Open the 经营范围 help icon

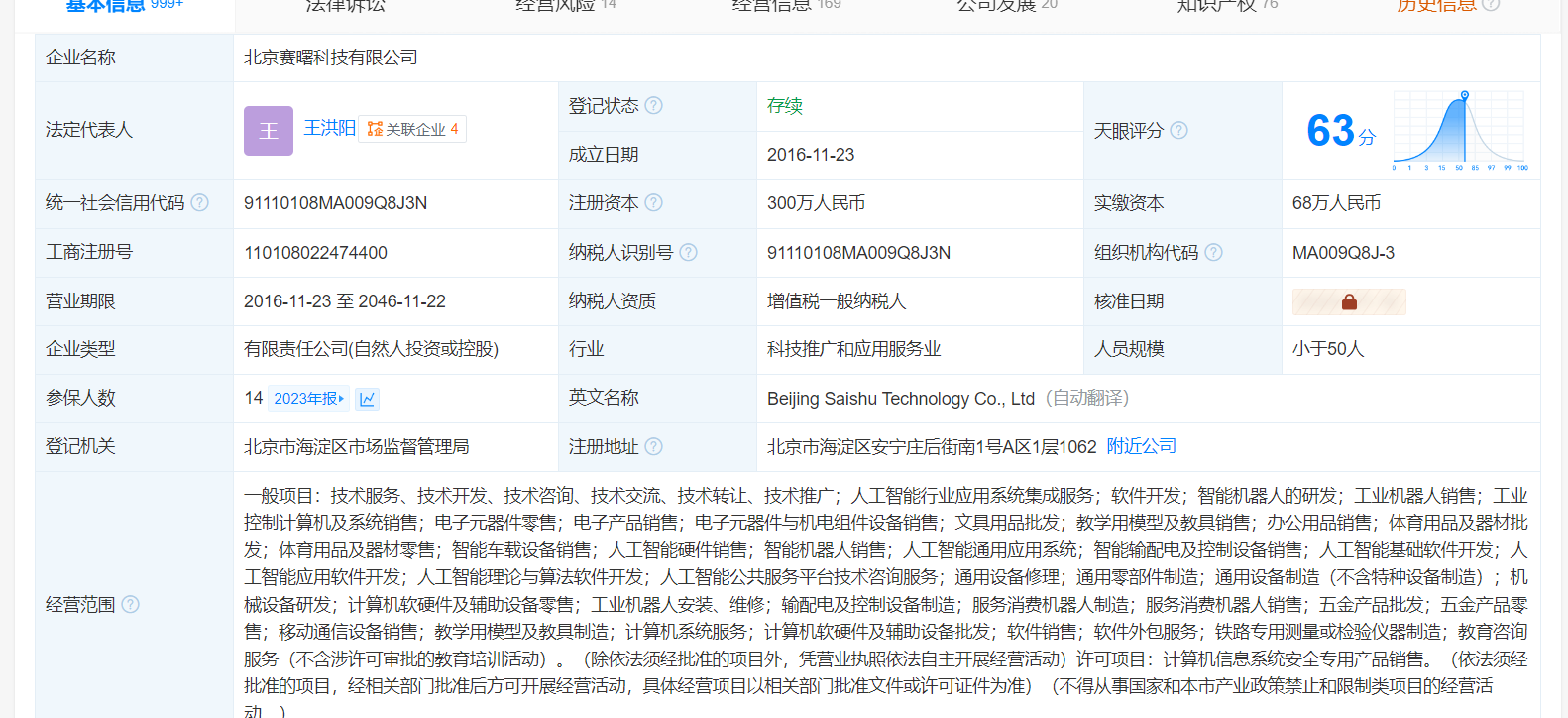130,604
